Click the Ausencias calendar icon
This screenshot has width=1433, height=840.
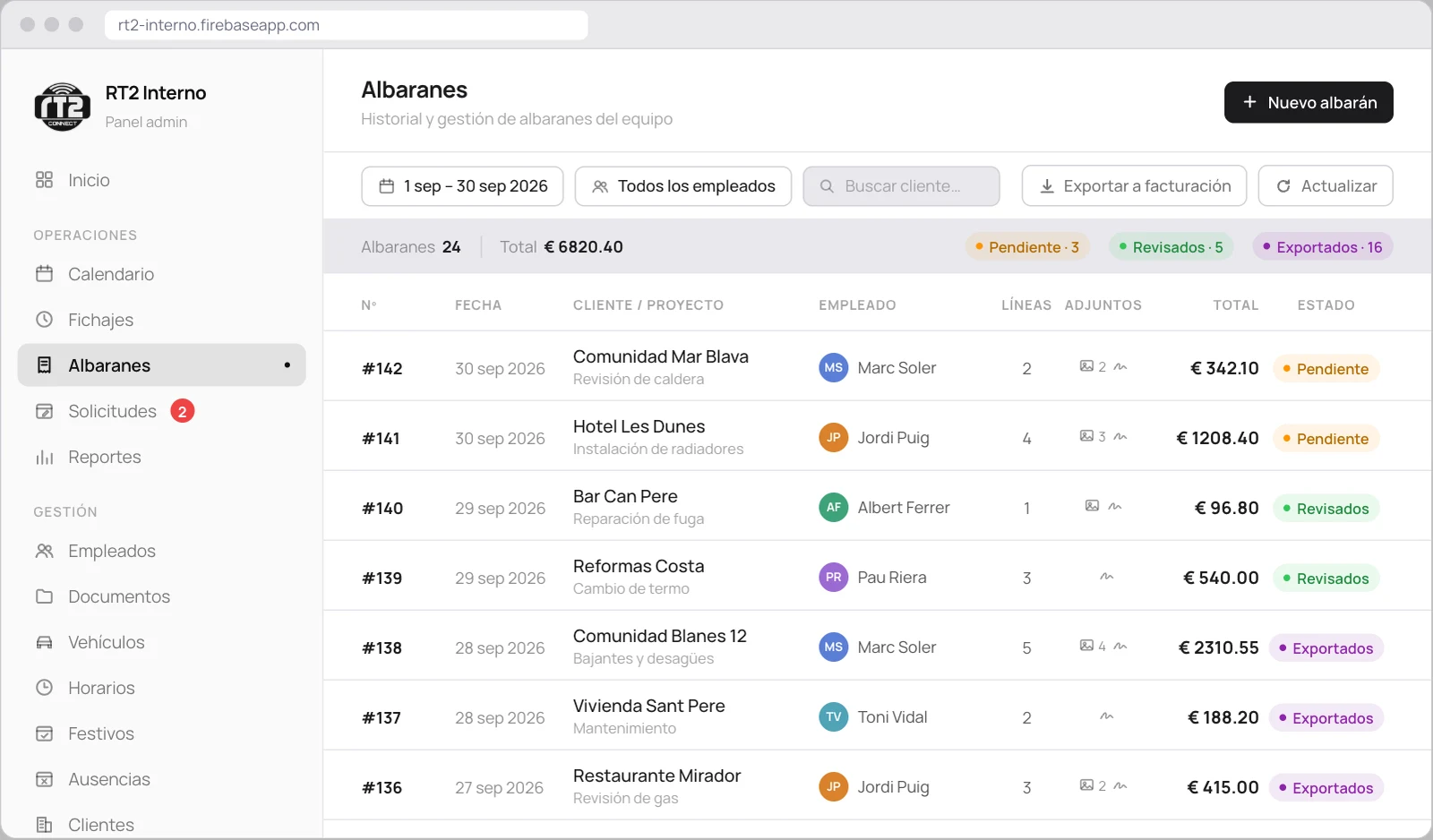[x=44, y=779]
